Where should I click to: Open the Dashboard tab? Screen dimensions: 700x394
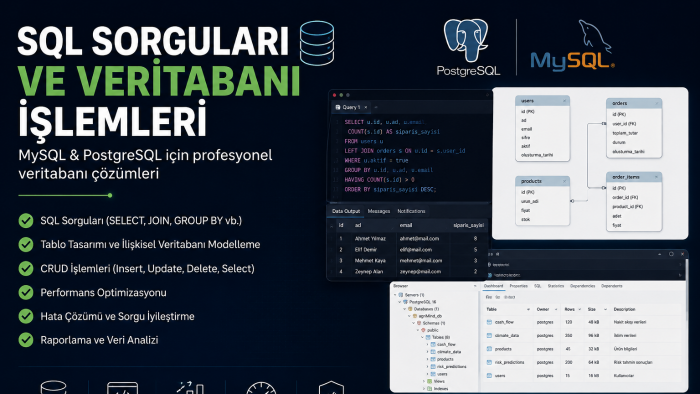click(x=493, y=286)
